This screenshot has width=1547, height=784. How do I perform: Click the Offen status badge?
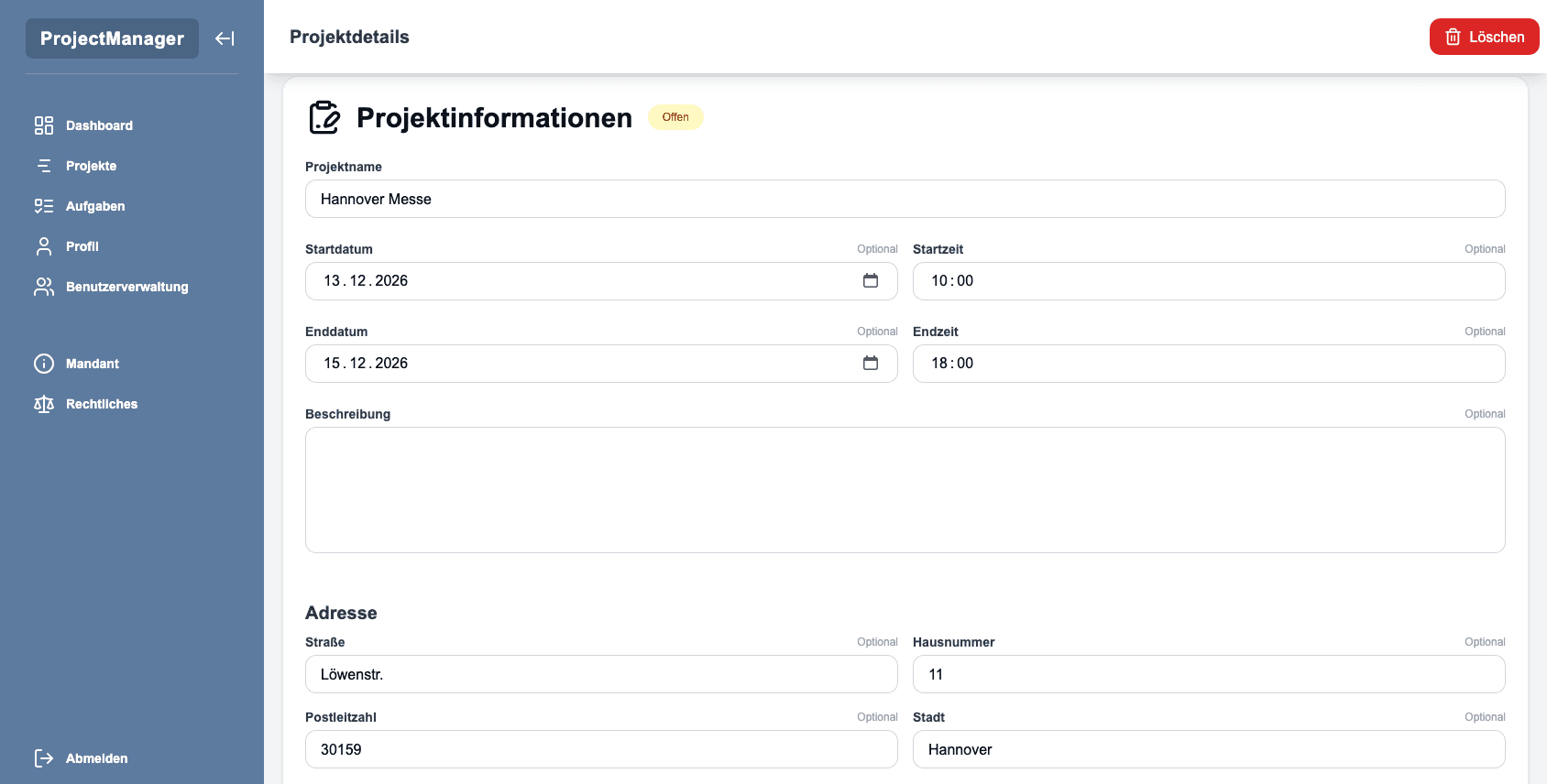(675, 117)
